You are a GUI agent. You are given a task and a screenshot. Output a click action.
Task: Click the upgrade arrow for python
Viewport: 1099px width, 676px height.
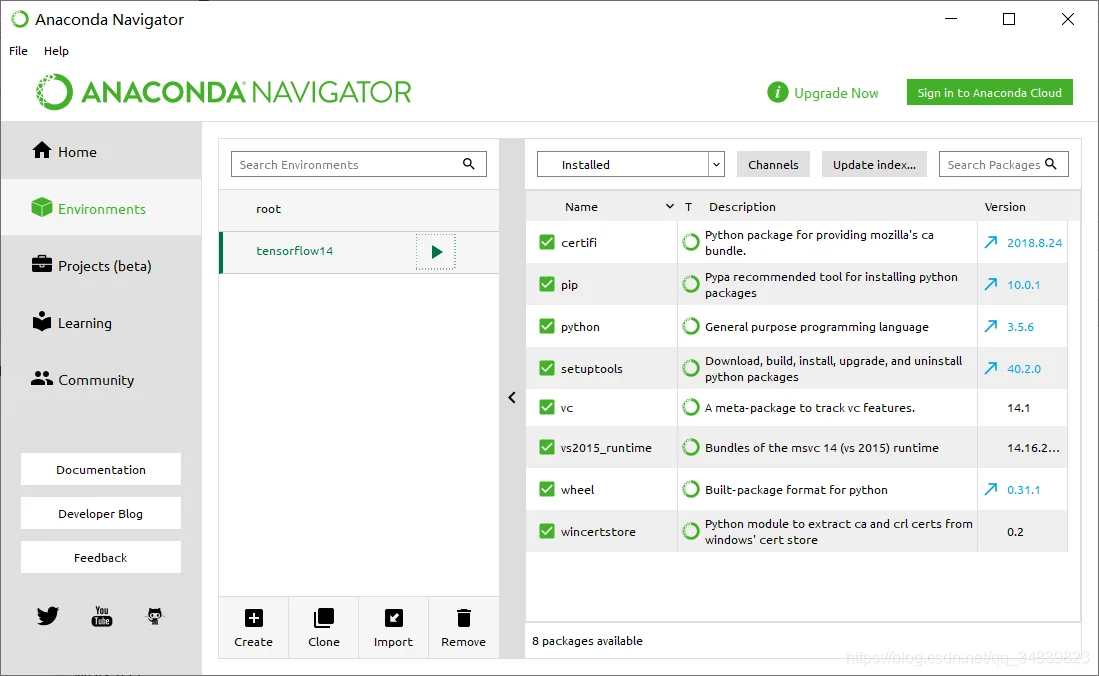[990, 327]
